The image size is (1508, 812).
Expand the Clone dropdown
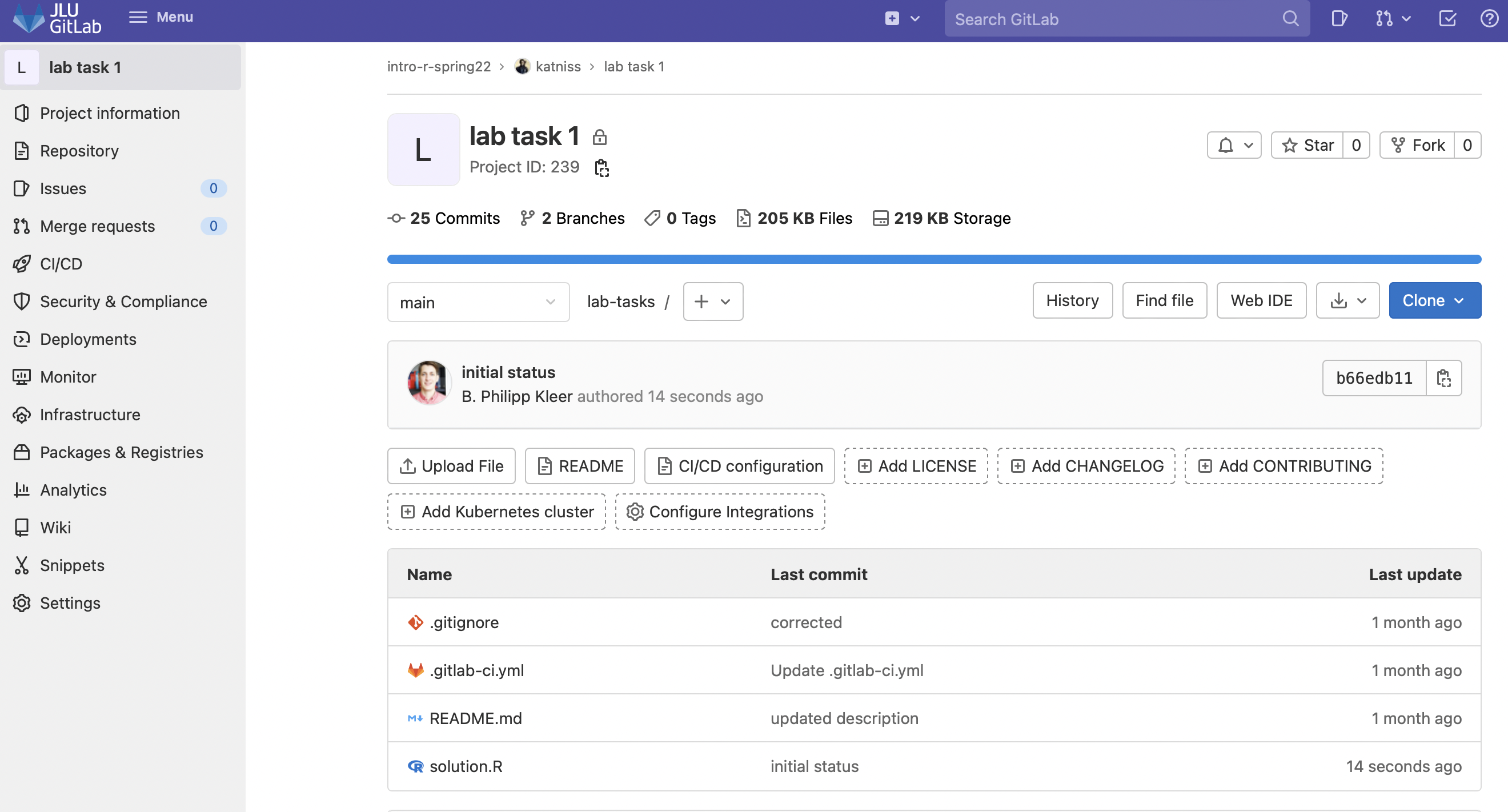[1435, 301]
